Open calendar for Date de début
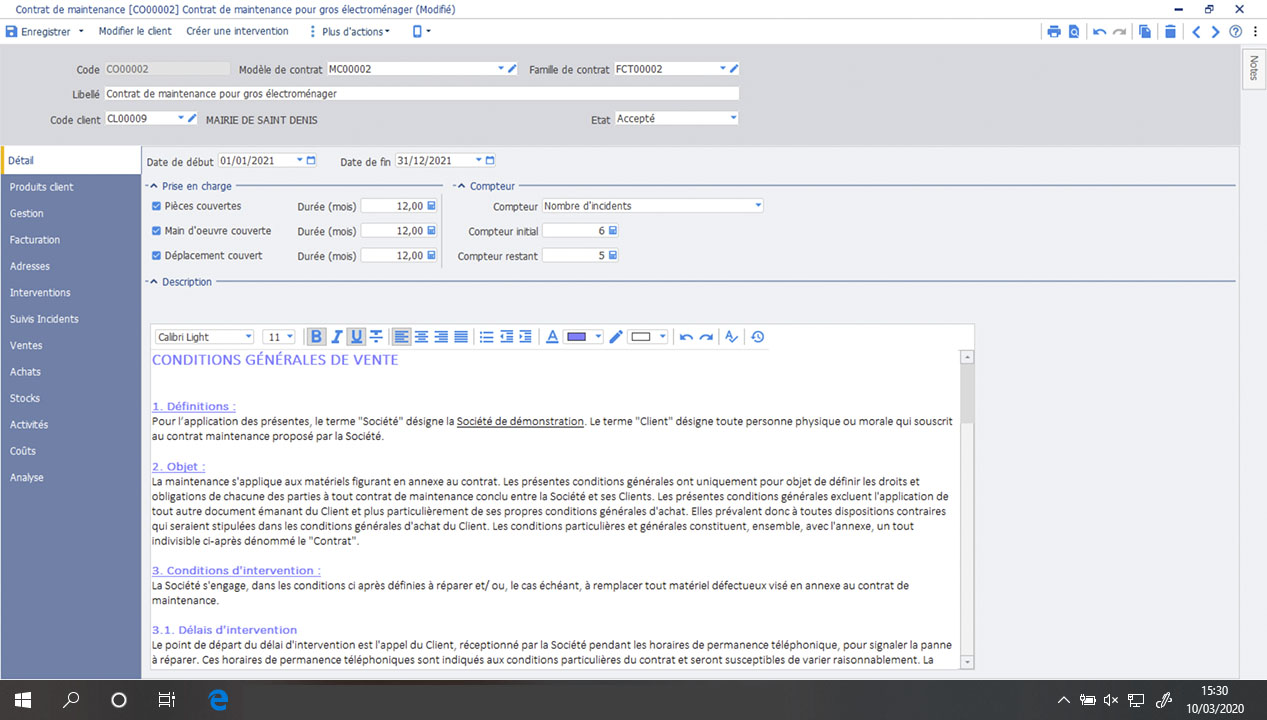The height and width of the screenshot is (720, 1267). 311,160
